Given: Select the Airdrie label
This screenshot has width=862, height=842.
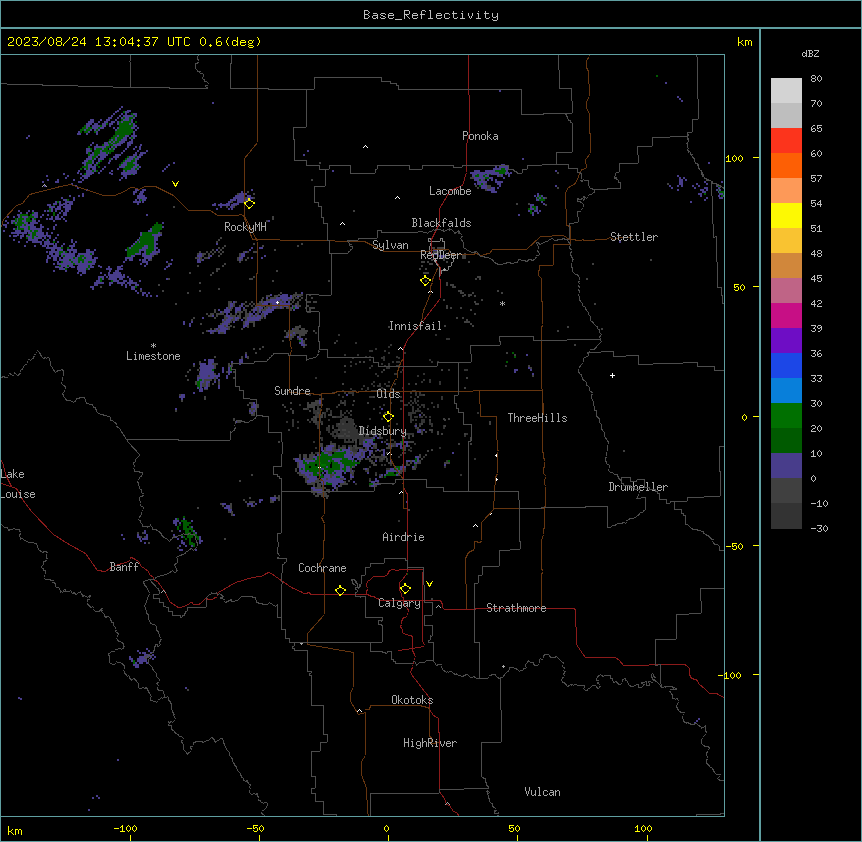Looking at the screenshot, I should [x=403, y=537].
